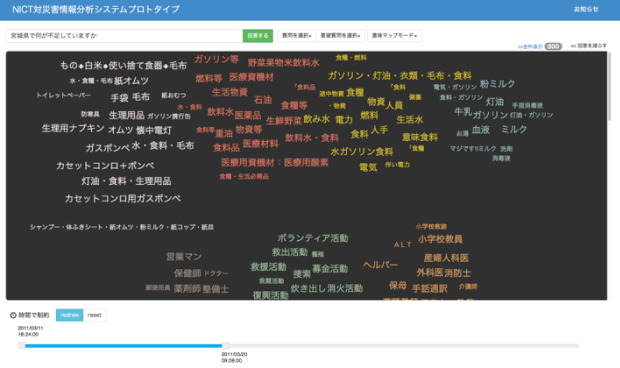Click the green 回答する button
This screenshot has height=368, width=620.
pyautogui.click(x=258, y=36)
